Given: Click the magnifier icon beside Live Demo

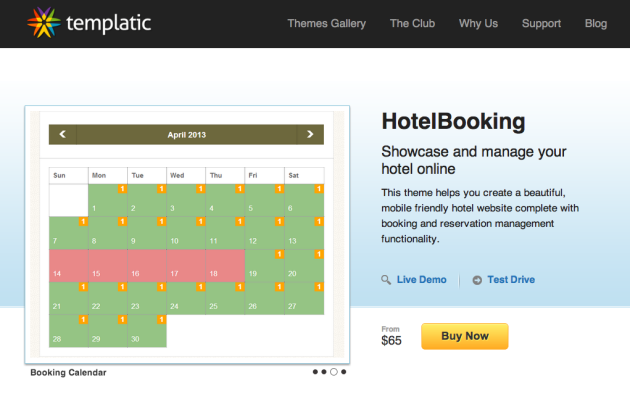Looking at the screenshot, I should 386,280.
